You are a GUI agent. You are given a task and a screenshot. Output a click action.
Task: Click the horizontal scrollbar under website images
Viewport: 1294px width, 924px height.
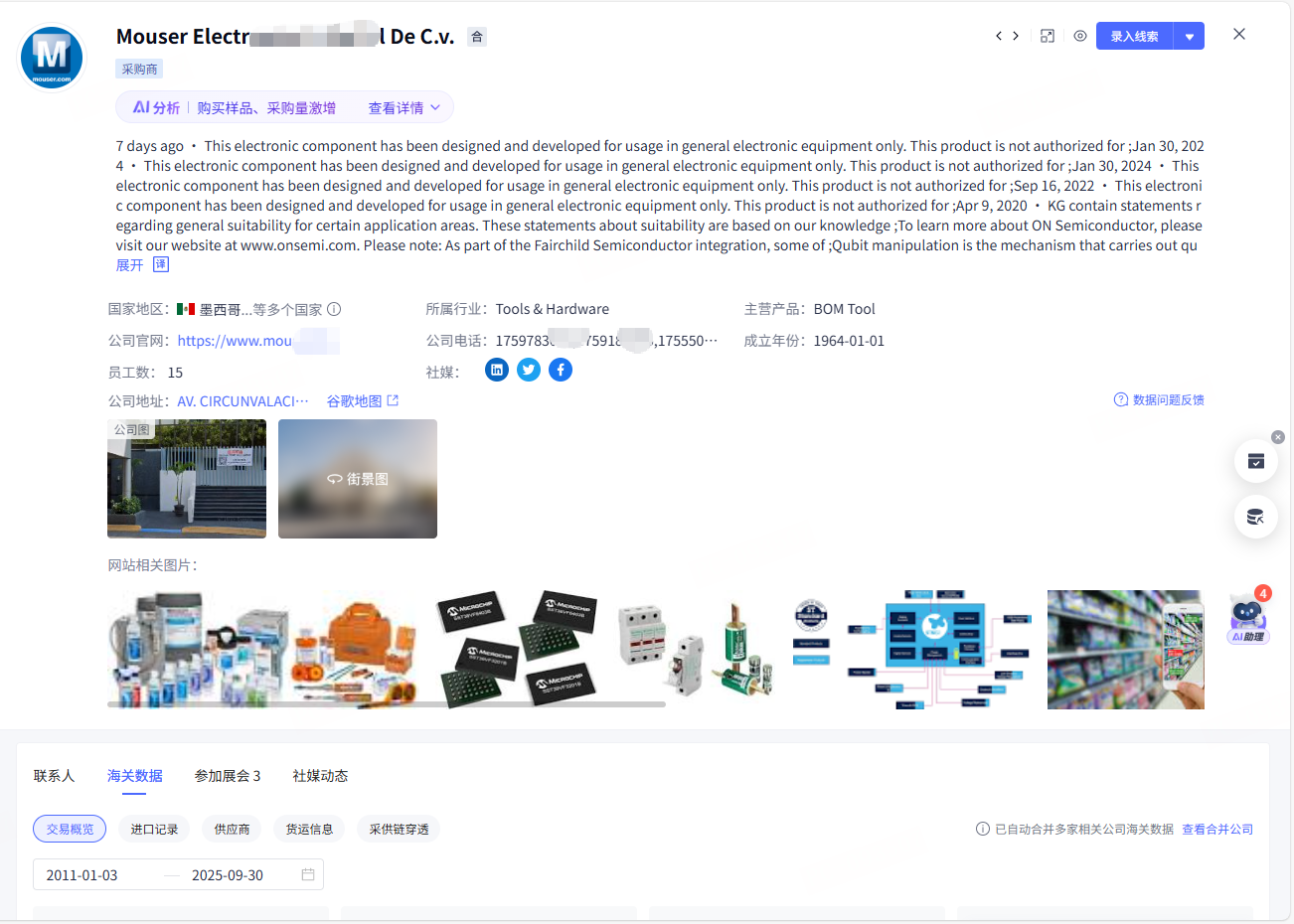pyautogui.click(x=386, y=704)
